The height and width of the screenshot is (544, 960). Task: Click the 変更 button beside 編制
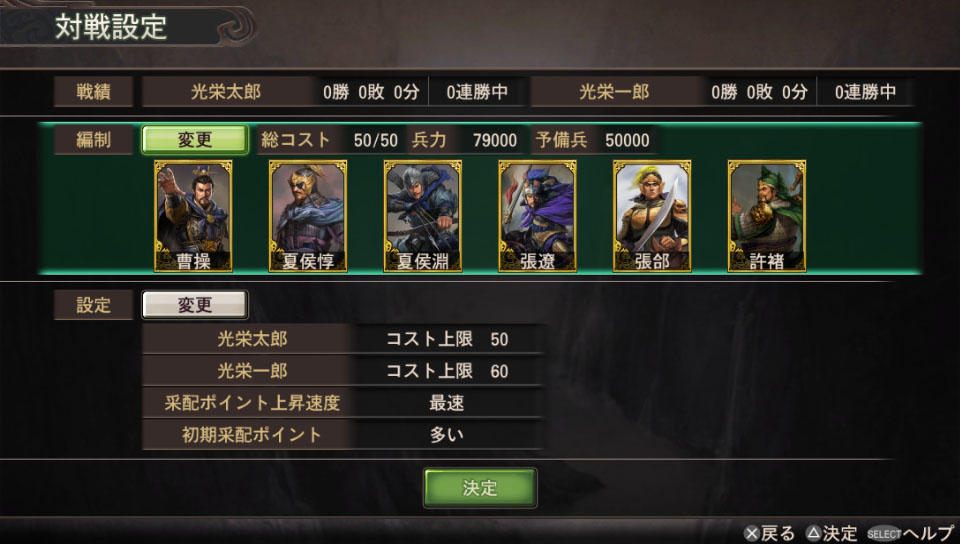(x=195, y=140)
